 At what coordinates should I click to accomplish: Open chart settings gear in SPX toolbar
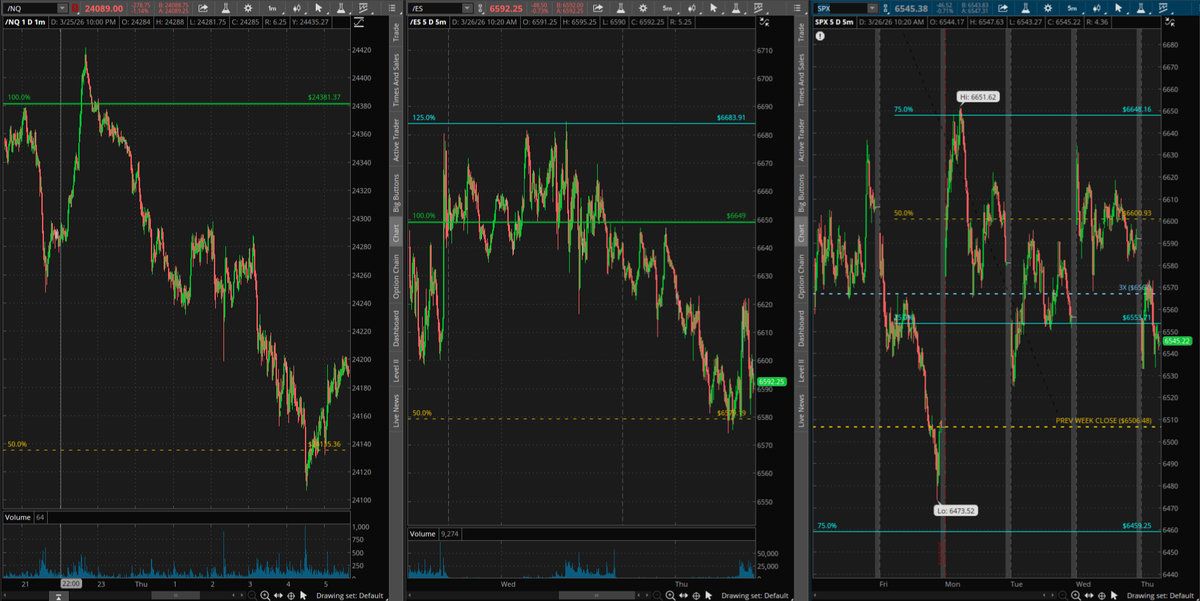[x=1047, y=8]
